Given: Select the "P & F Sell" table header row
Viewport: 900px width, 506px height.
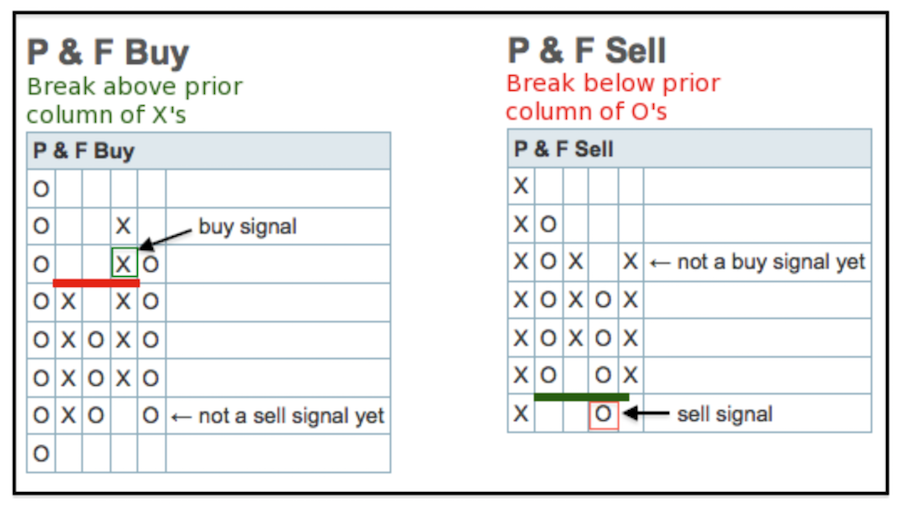Looking at the screenshot, I should click(x=688, y=149).
